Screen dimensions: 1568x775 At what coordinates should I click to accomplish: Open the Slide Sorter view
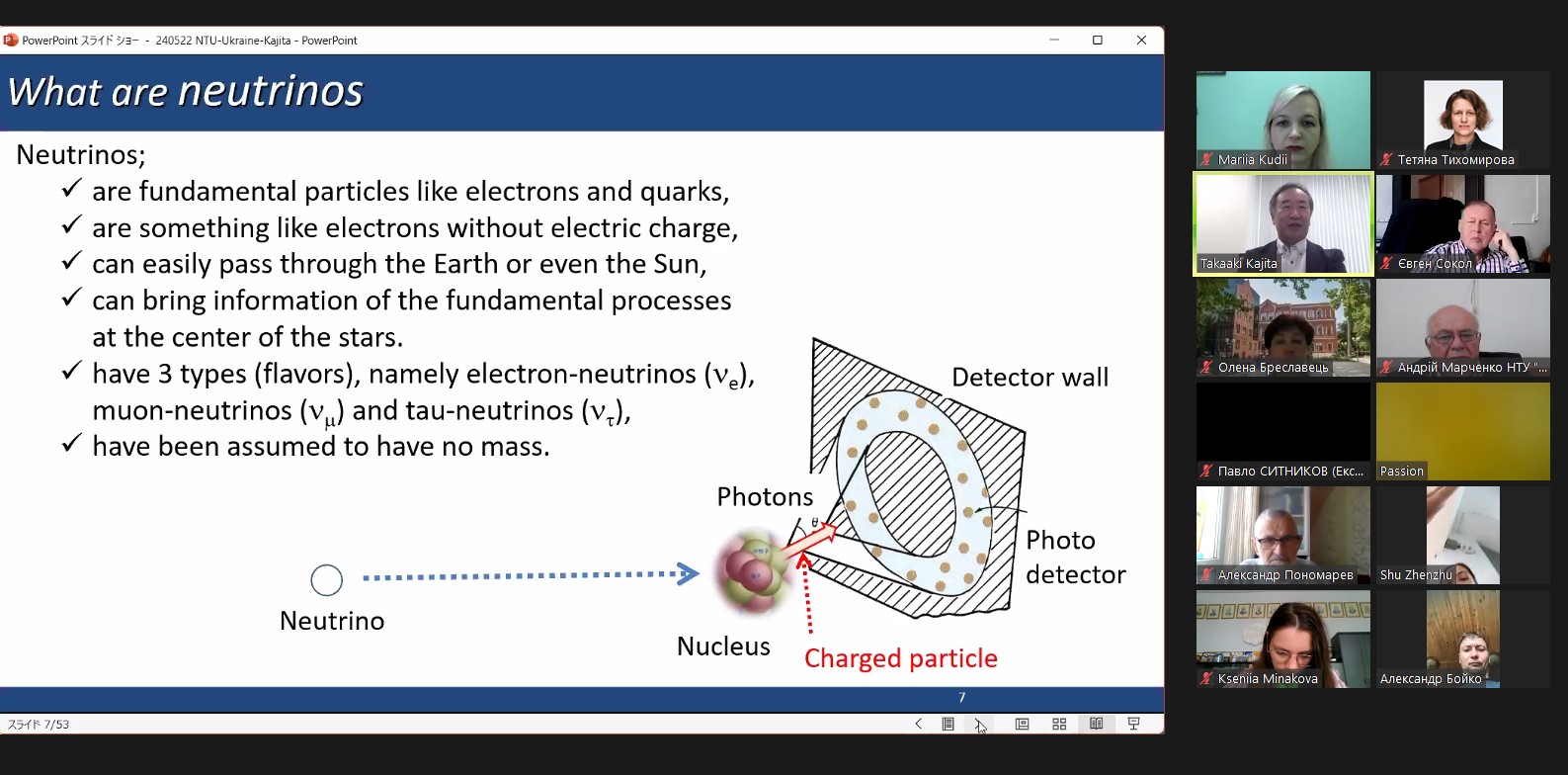pos(1059,724)
